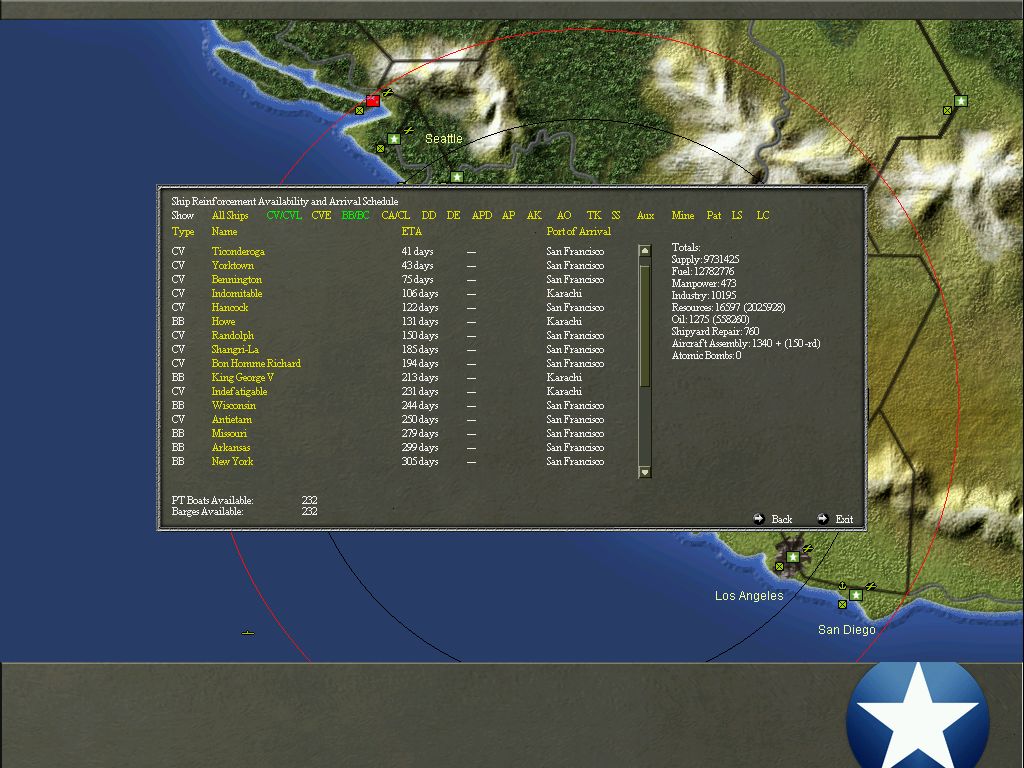This screenshot has height=768, width=1024.
Task: Select the base star icon south of Seattle
Action: [x=457, y=177]
